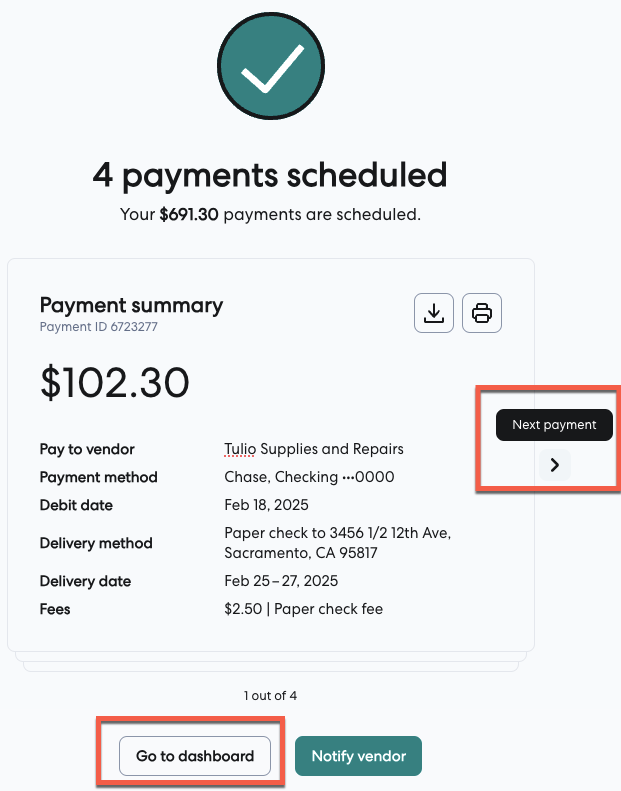The width and height of the screenshot is (621, 791).
Task: Click the 1 out of 4 page indicator
Action: (x=270, y=696)
